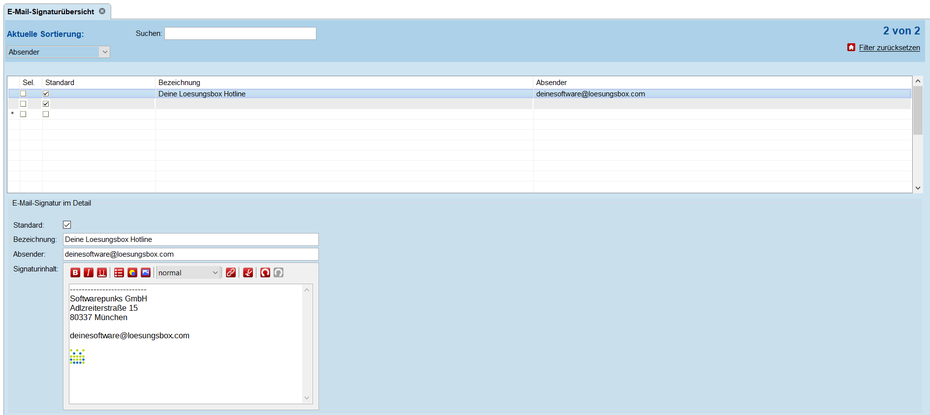930x415 pixels.
Task: Tick Sel. checkbox of the blank second row
Action: (23, 104)
